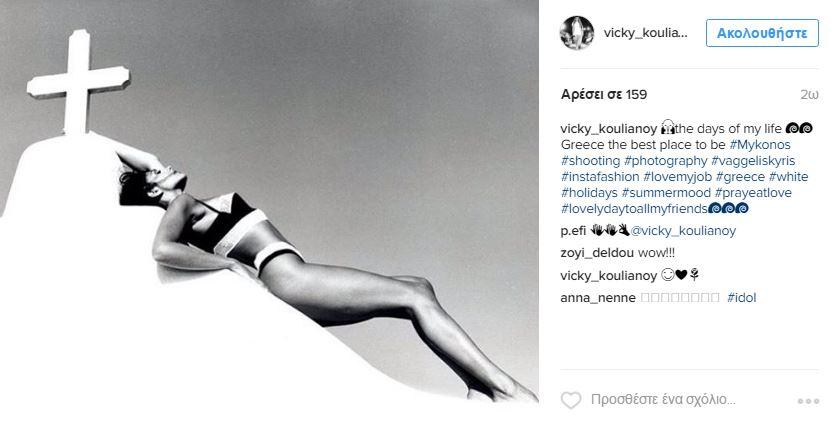Follow the account with the Ακολουθήστε button
The image size is (838, 429).
(x=762, y=33)
